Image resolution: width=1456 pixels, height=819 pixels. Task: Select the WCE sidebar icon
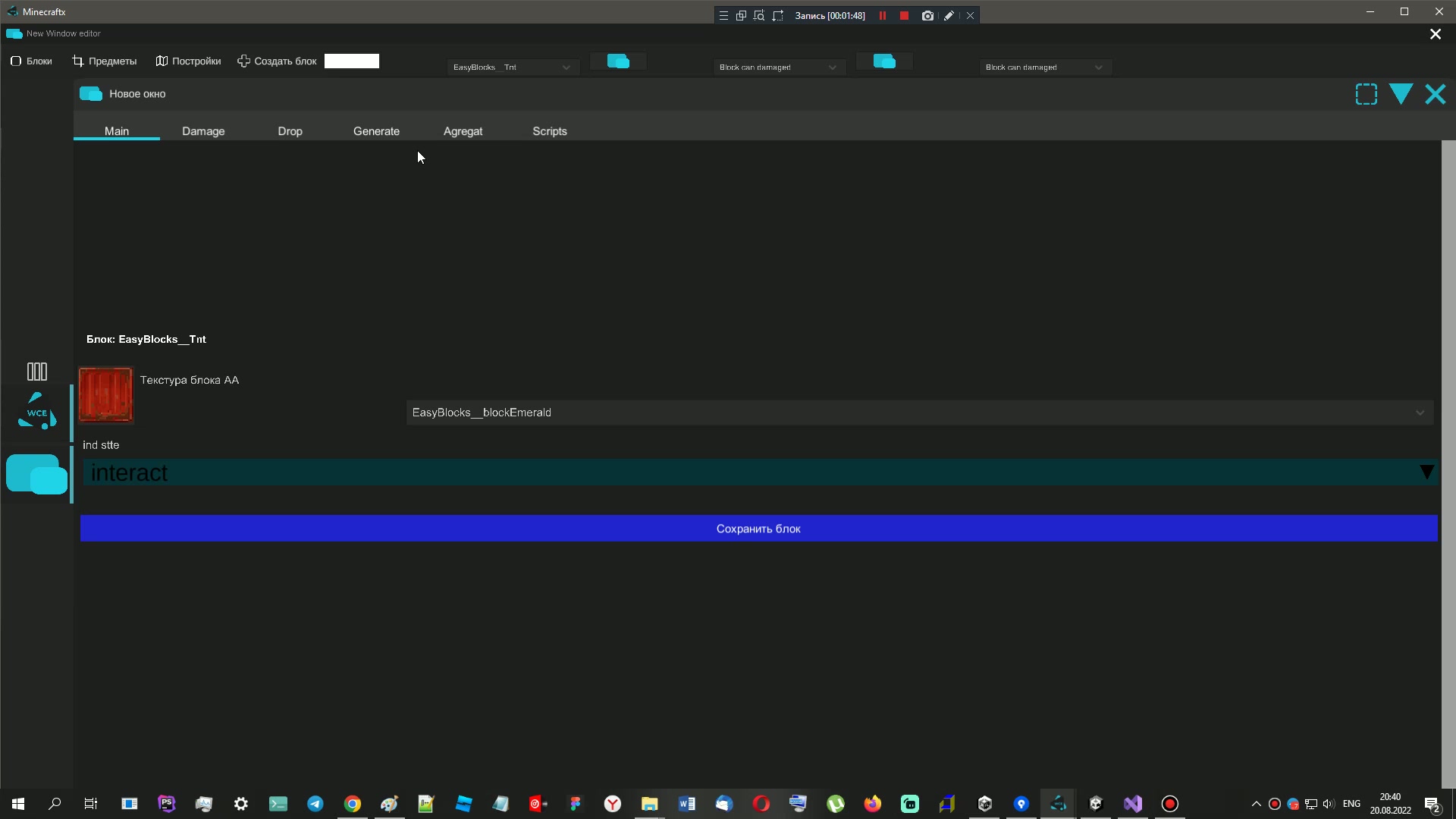point(36,412)
